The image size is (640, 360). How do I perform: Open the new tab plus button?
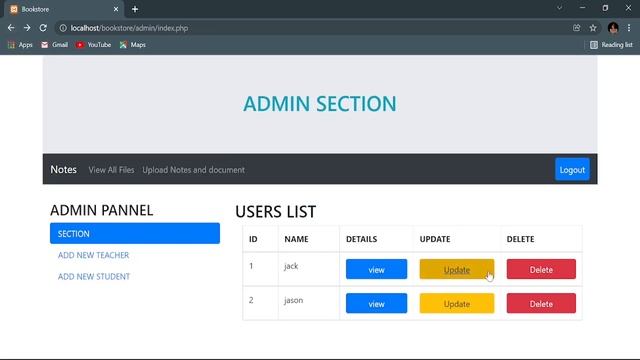pyautogui.click(x=135, y=9)
